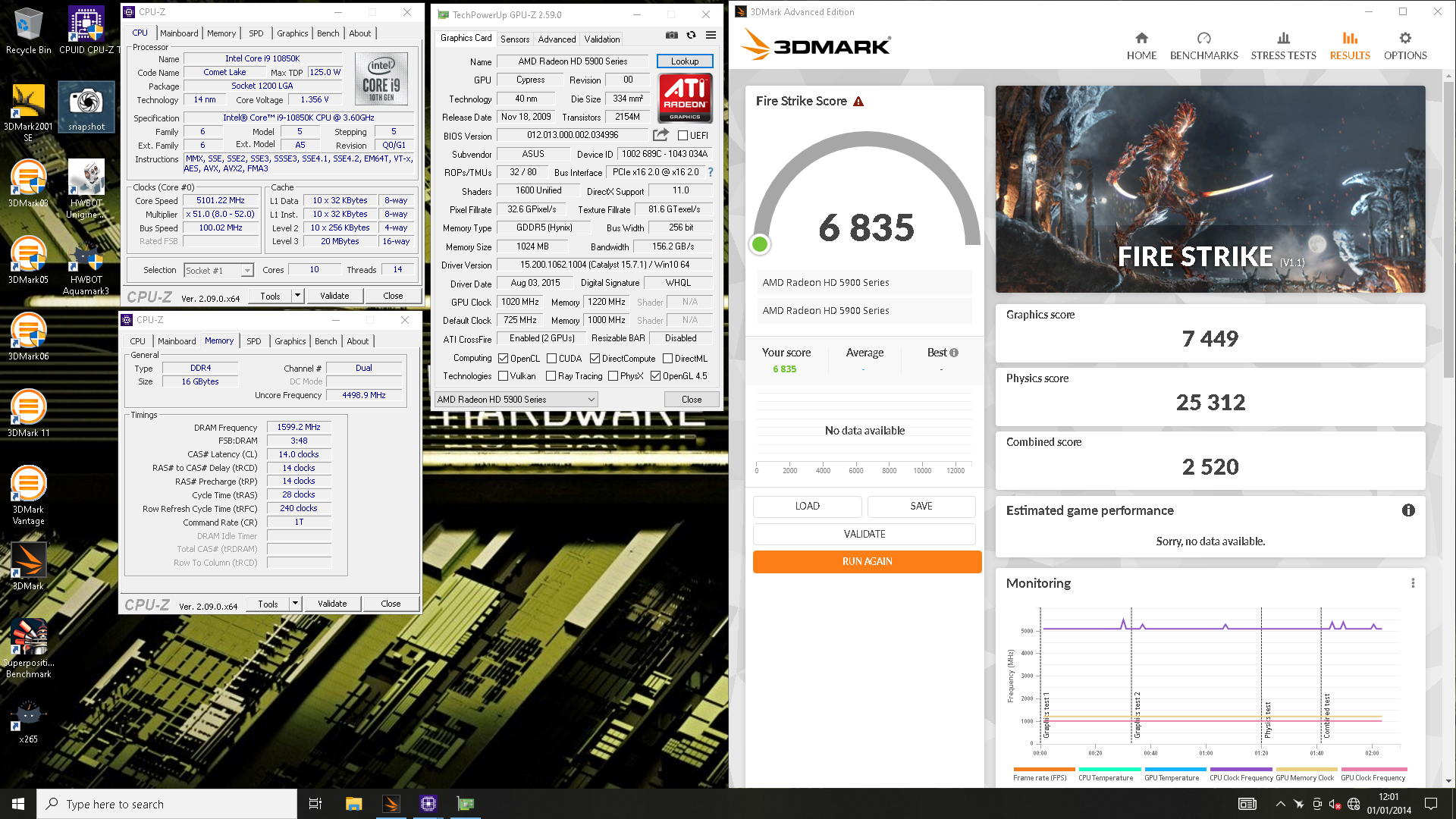Select Superposition Benchmark desktop icon

pos(28,648)
